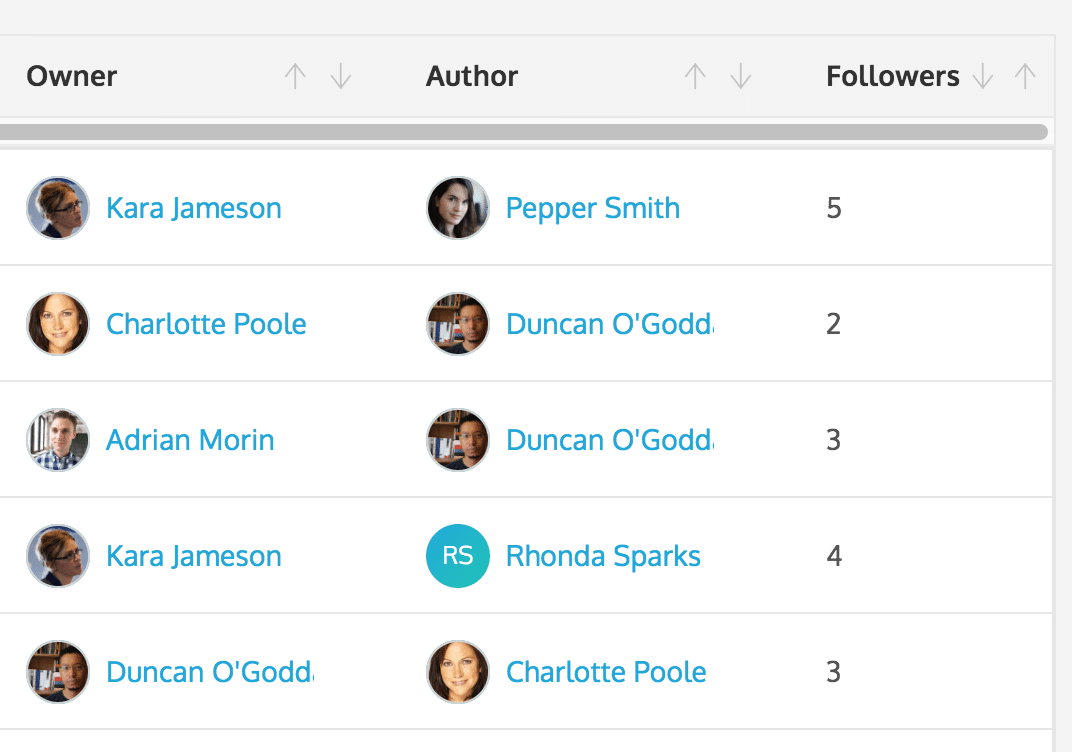
Task: Open owner Charlotte Poole's profile link
Action: tap(206, 325)
